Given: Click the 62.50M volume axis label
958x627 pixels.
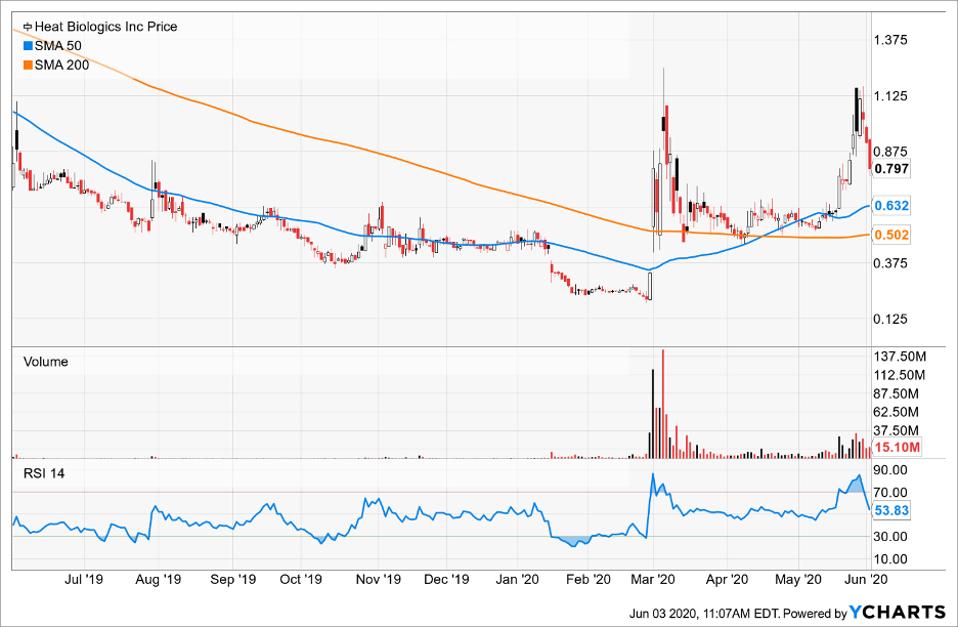Looking at the screenshot, I should 896,412.
